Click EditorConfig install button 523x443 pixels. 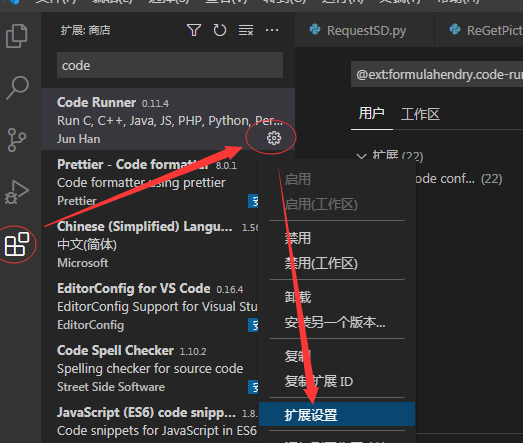pyautogui.click(x=253, y=325)
